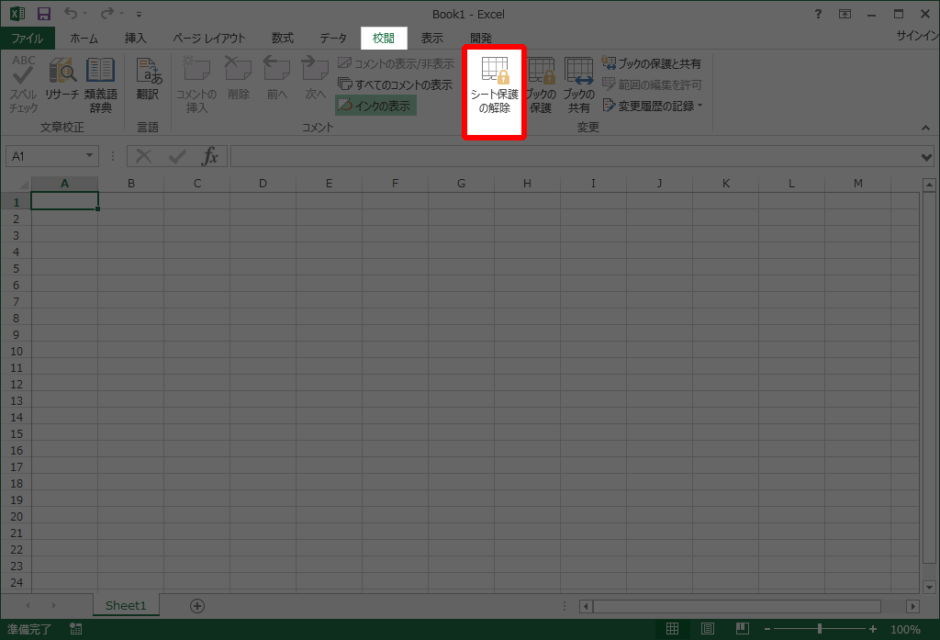Click the 翻訳 translate tool

click(148, 85)
